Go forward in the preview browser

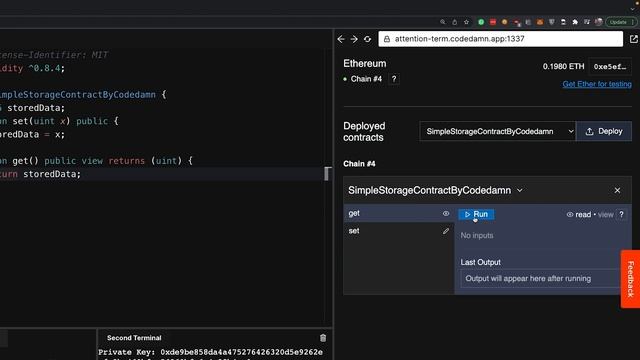[x=354, y=39]
